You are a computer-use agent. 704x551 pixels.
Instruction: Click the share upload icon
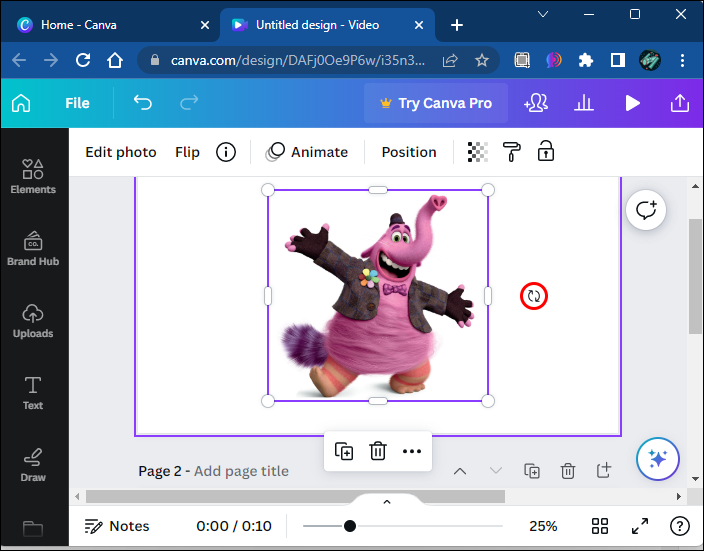click(x=680, y=103)
